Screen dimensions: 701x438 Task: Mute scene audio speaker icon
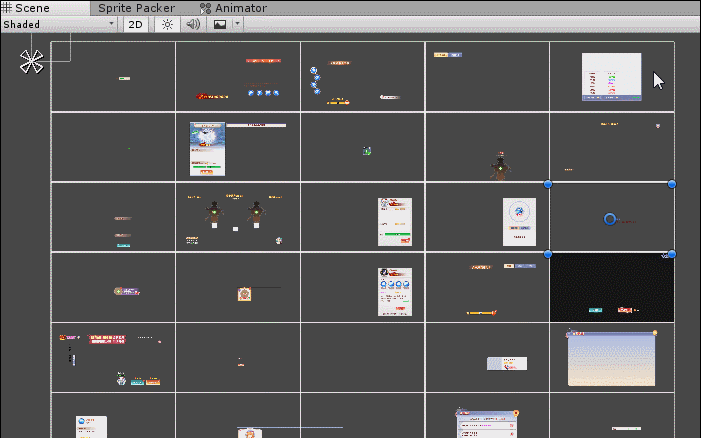pos(193,24)
